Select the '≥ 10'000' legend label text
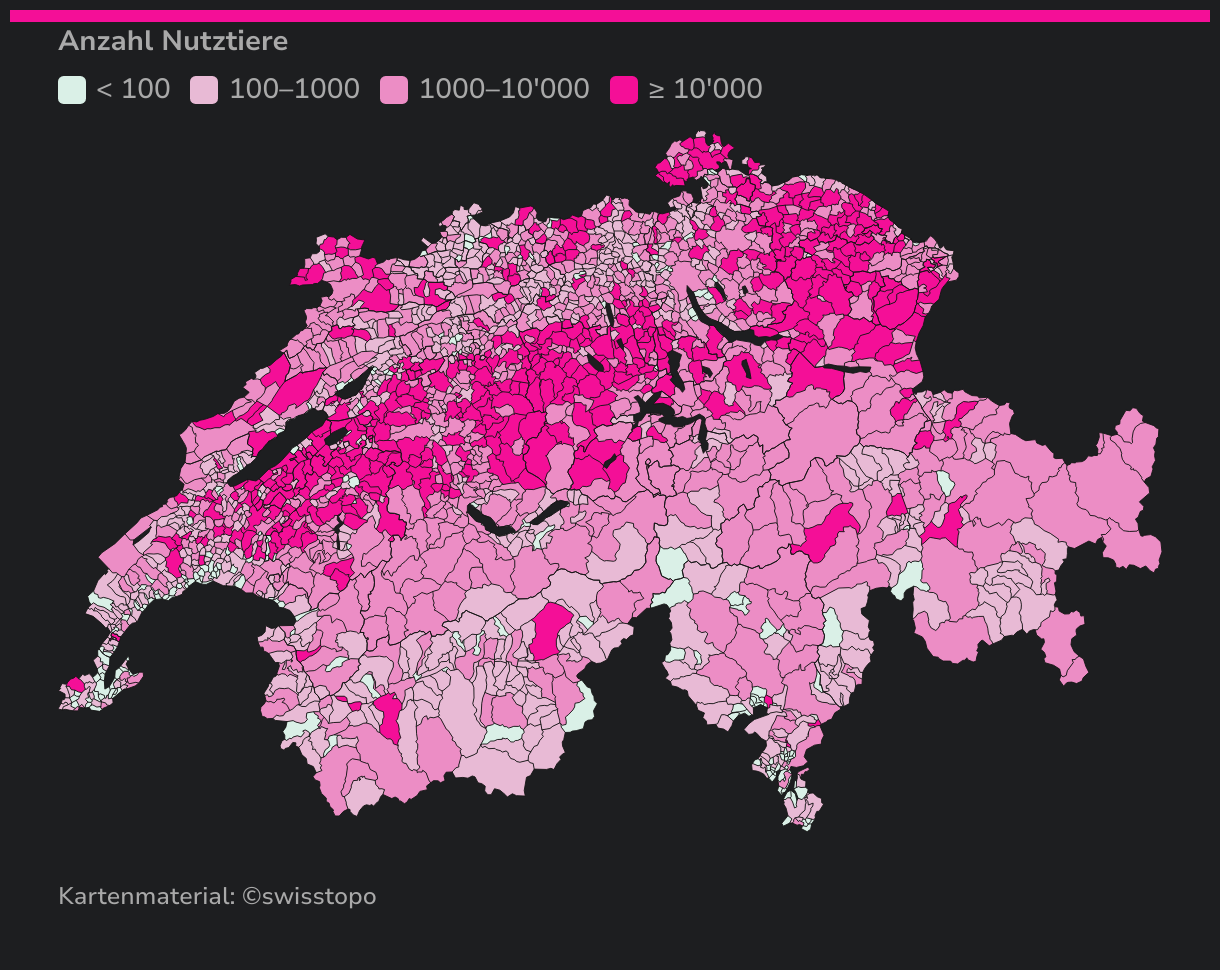 [x=706, y=89]
